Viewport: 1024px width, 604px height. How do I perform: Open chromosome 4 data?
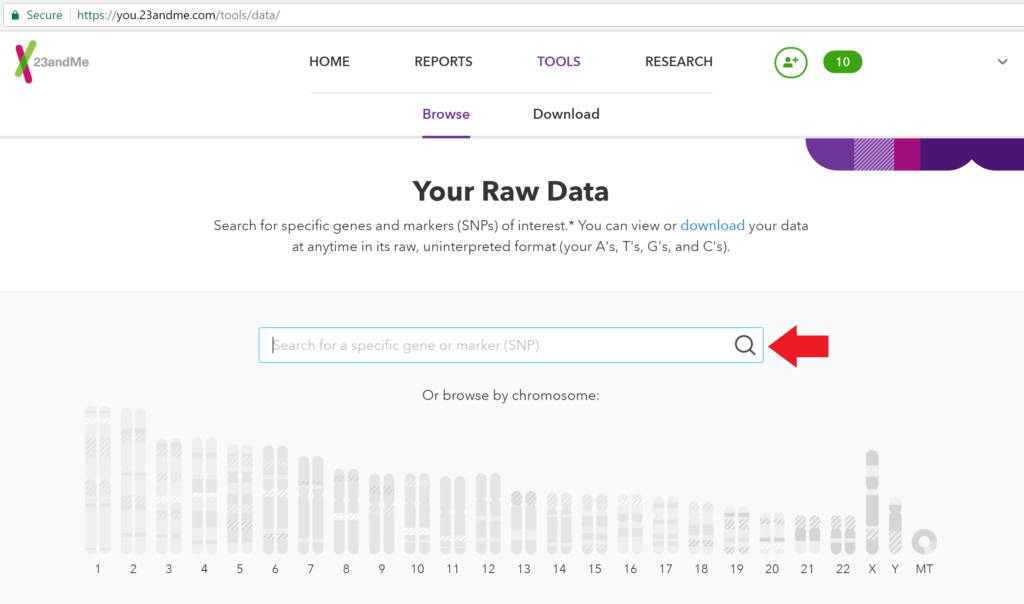(x=204, y=496)
